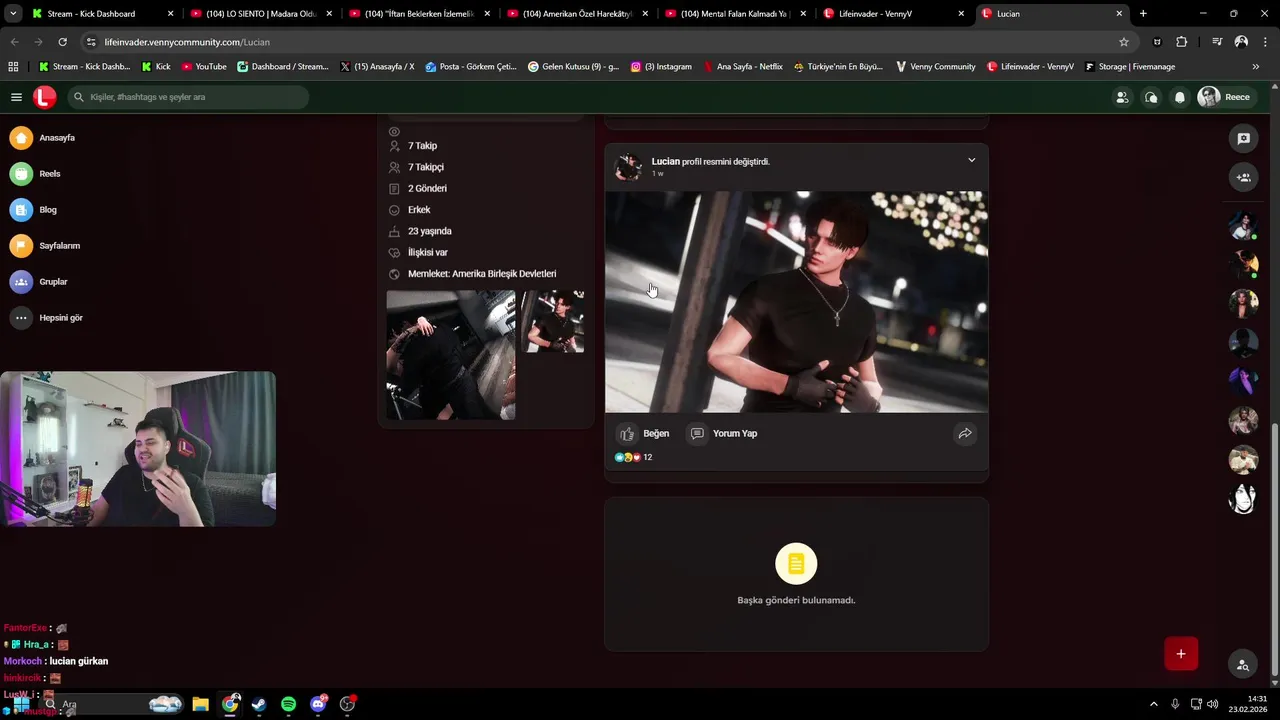Open Gruplar in the sidebar
1280x720 pixels.
[x=39, y=282]
